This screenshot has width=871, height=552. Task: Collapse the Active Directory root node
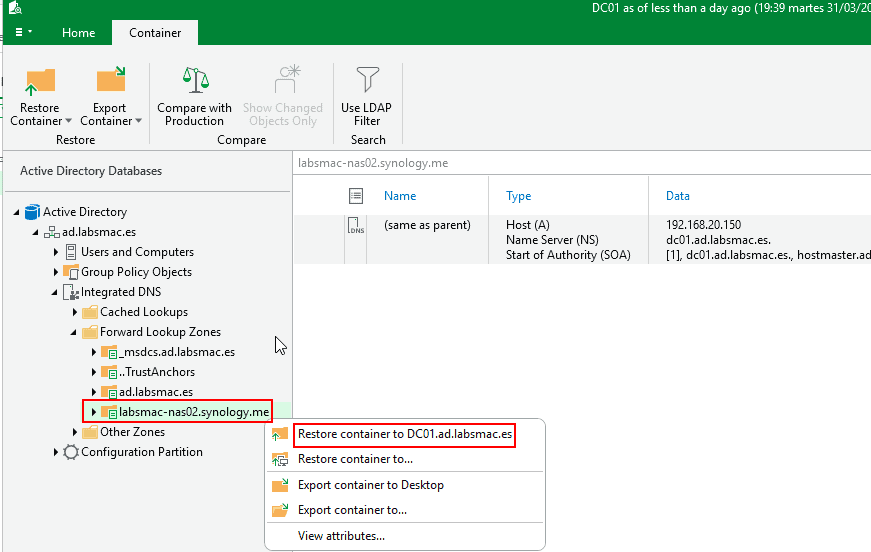click(16, 212)
